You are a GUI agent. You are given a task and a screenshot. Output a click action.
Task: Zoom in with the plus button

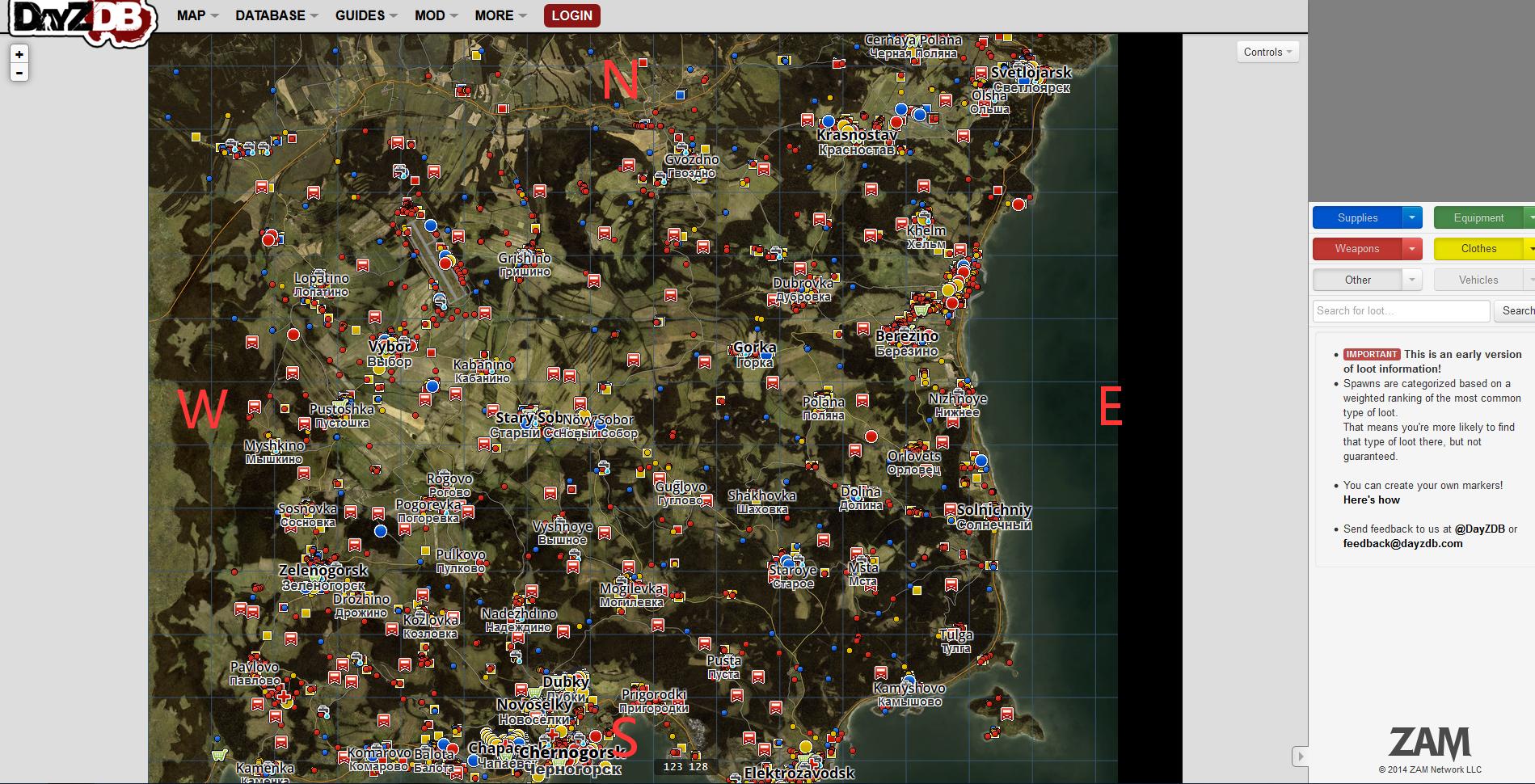click(19, 54)
